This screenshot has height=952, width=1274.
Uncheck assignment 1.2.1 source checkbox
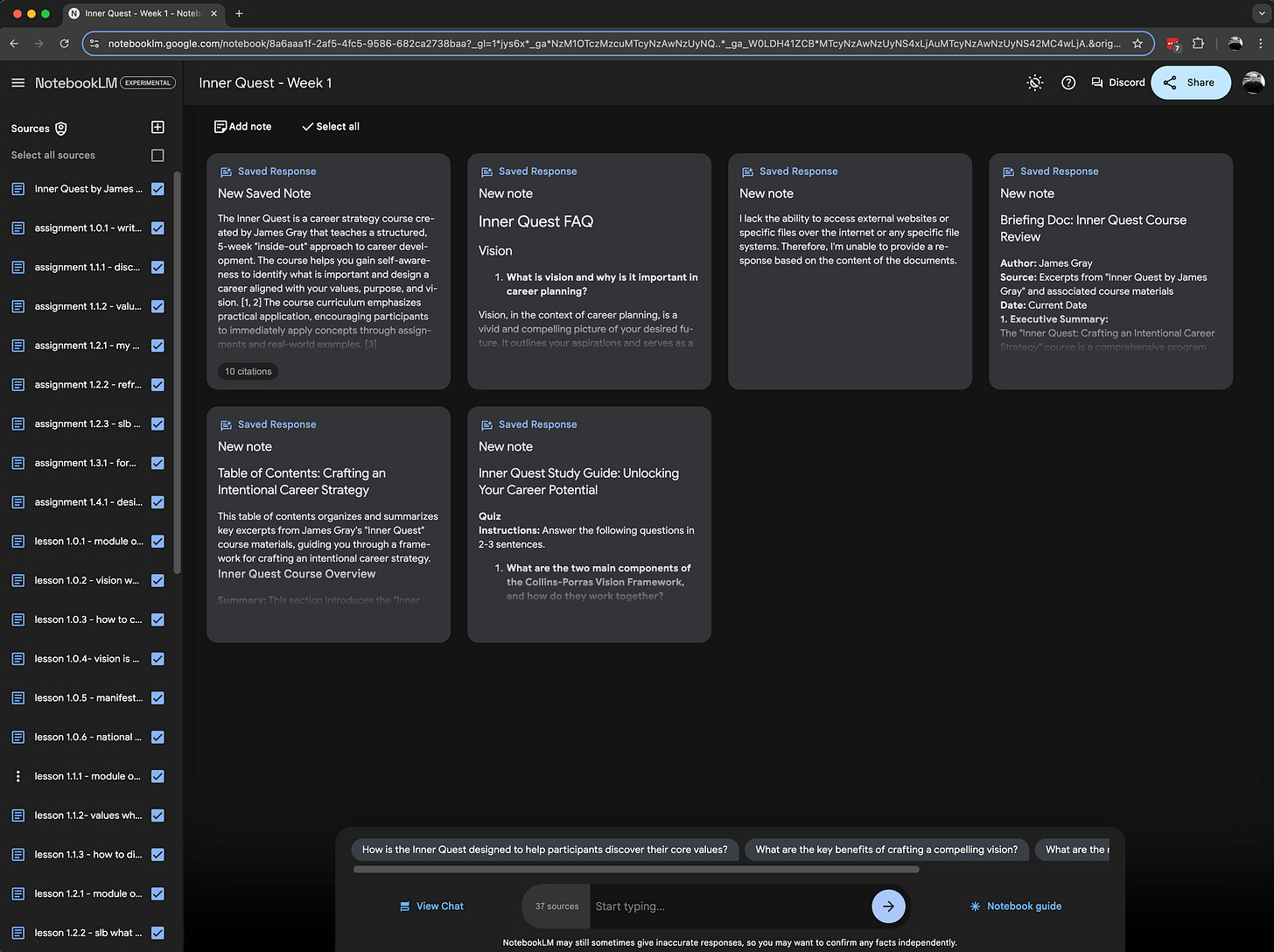click(x=157, y=346)
